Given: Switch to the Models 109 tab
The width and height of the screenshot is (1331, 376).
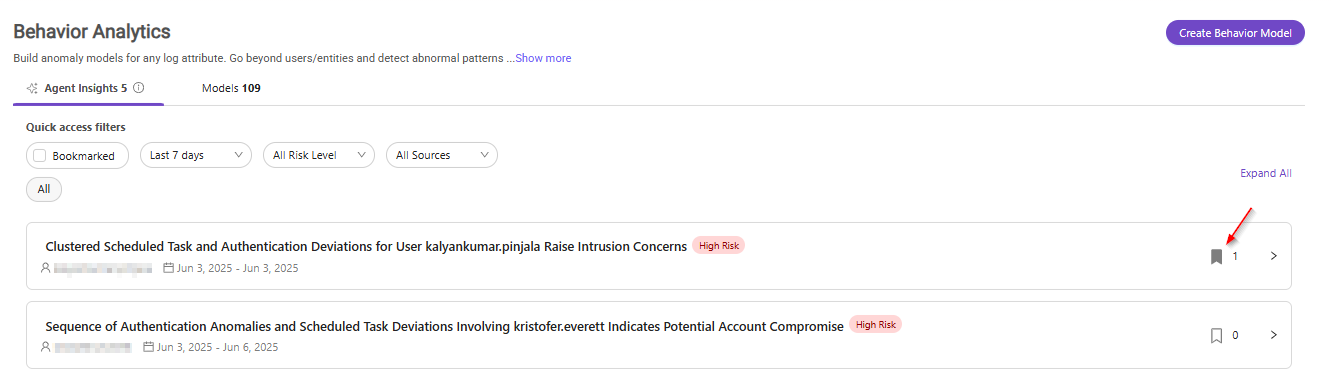Looking at the screenshot, I should (231, 88).
